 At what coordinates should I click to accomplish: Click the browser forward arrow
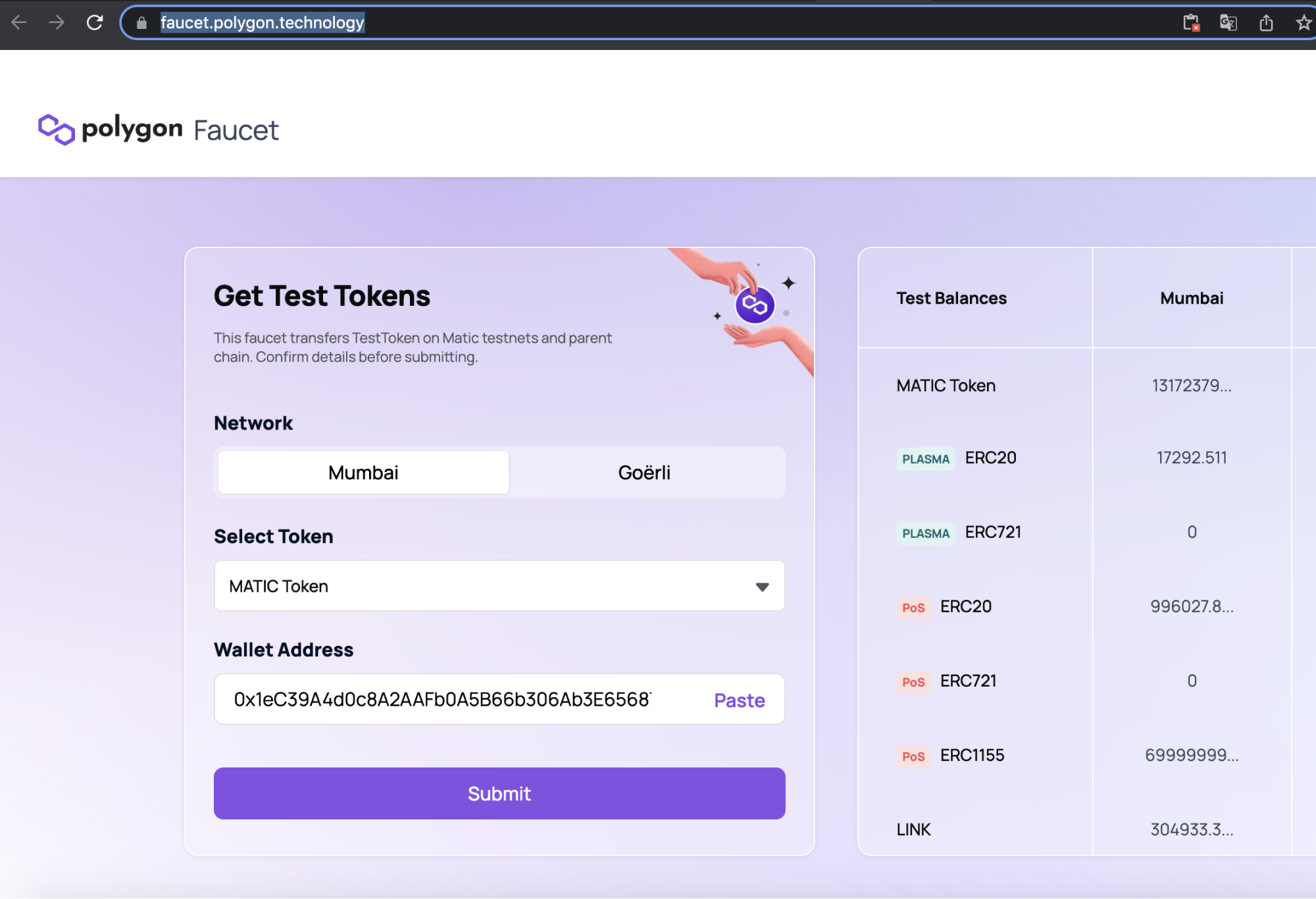[57, 23]
